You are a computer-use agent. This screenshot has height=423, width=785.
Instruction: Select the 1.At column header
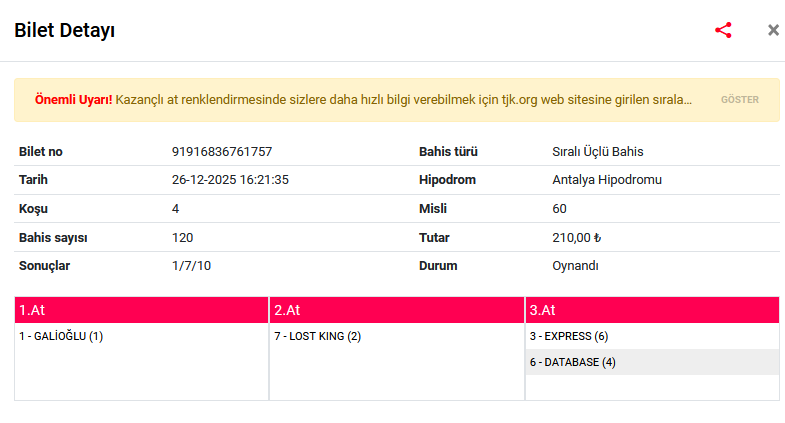pos(142,310)
